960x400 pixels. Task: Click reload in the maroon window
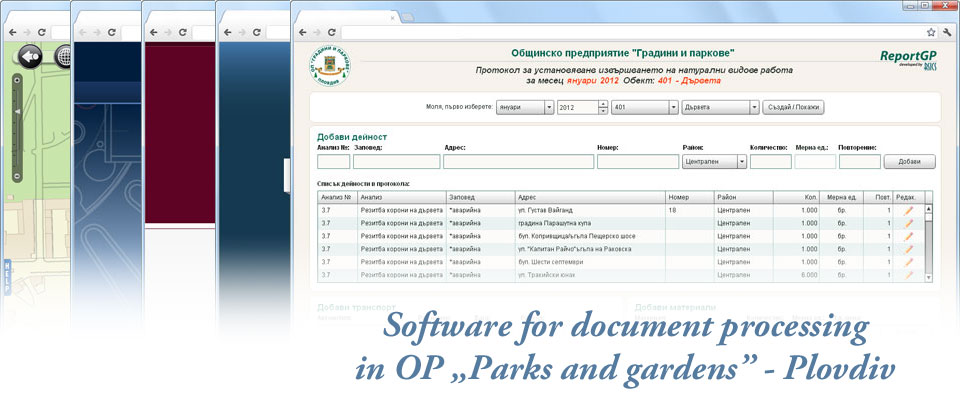[x=182, y=32]
